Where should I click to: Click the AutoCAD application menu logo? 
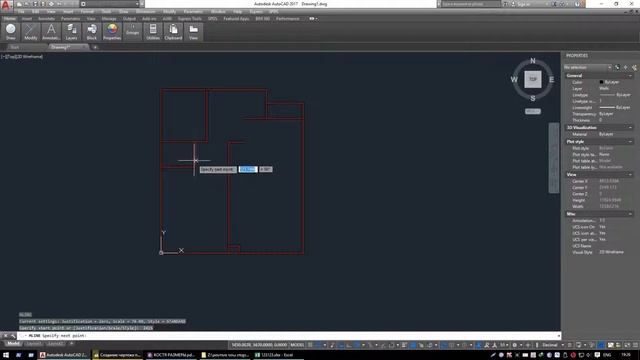click(6, 5)
